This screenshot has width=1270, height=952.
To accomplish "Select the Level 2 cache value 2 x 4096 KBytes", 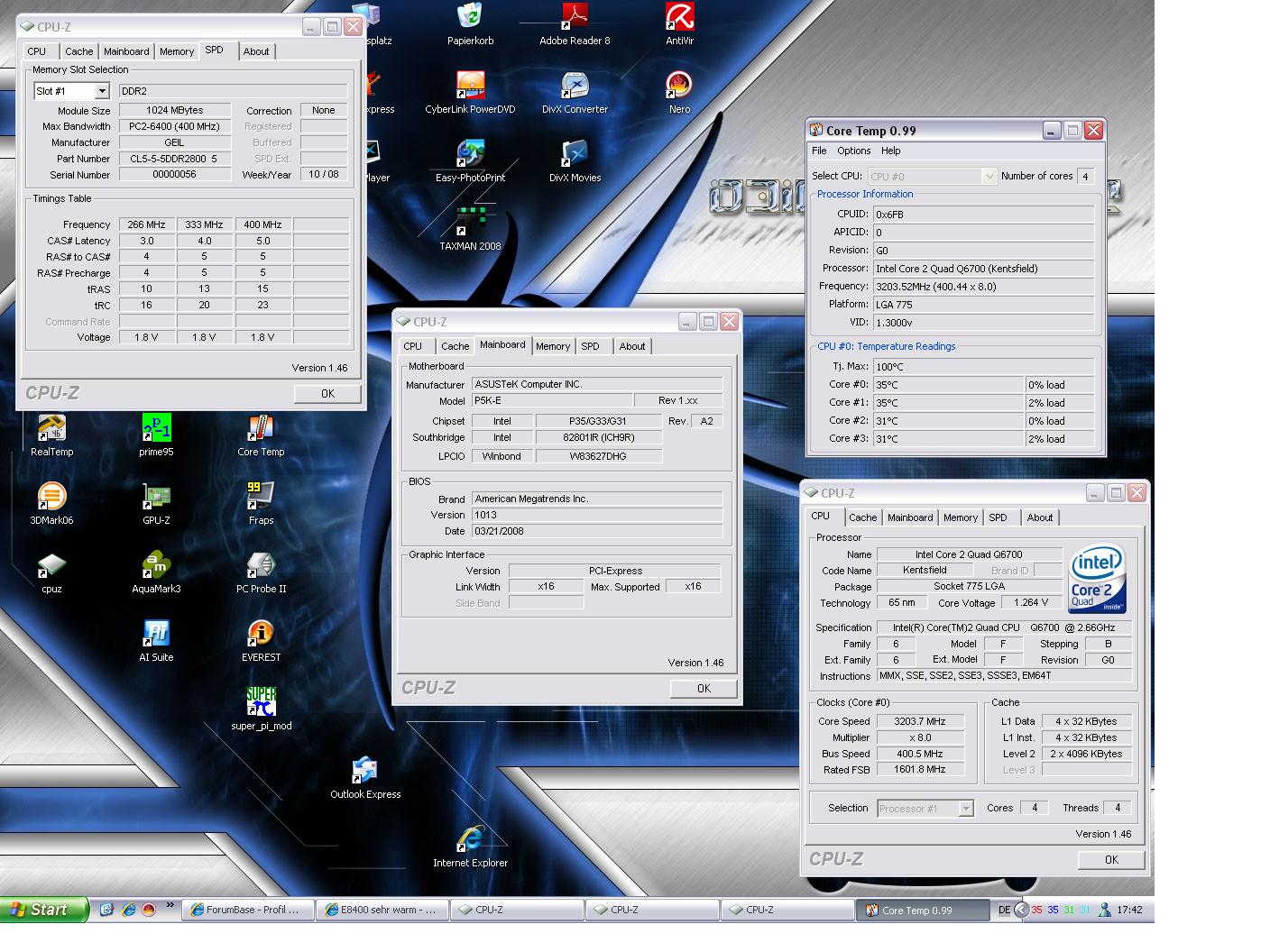I will coord(1086,754).
